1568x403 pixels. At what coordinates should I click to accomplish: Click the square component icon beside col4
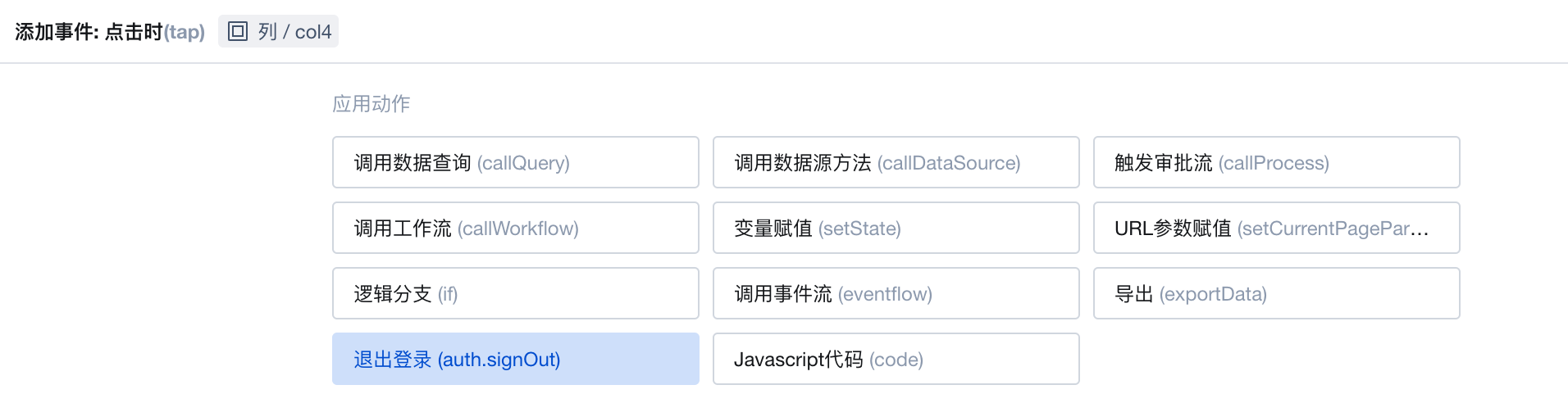[238, 32]
